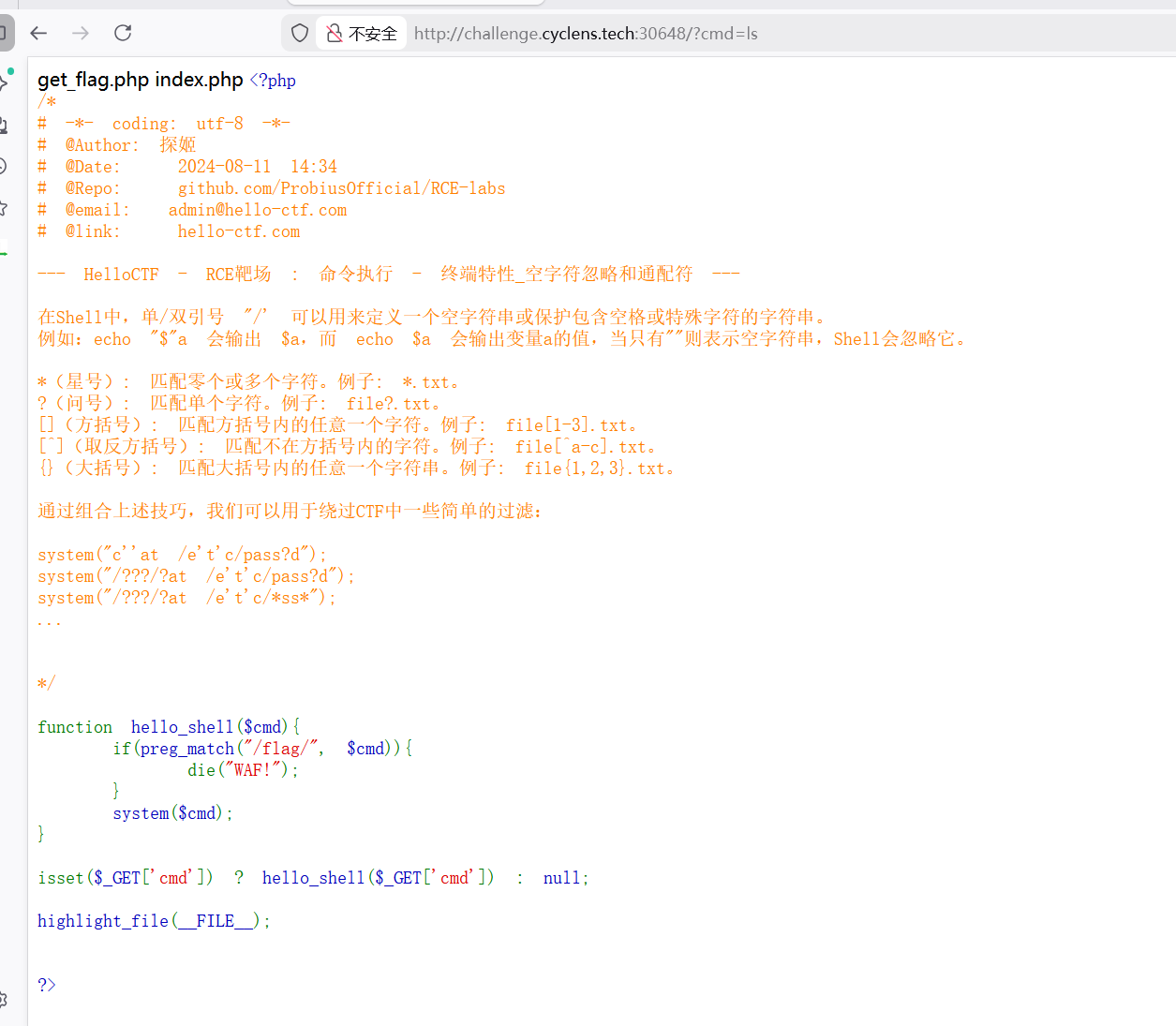Click the []（方括号）description line

click(x=337, y=425)
